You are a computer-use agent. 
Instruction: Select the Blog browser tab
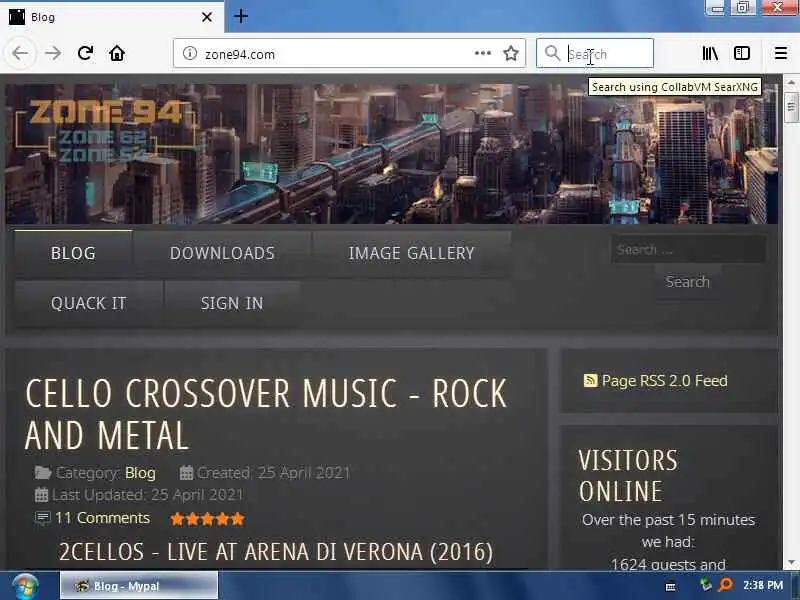pos(112,17)
